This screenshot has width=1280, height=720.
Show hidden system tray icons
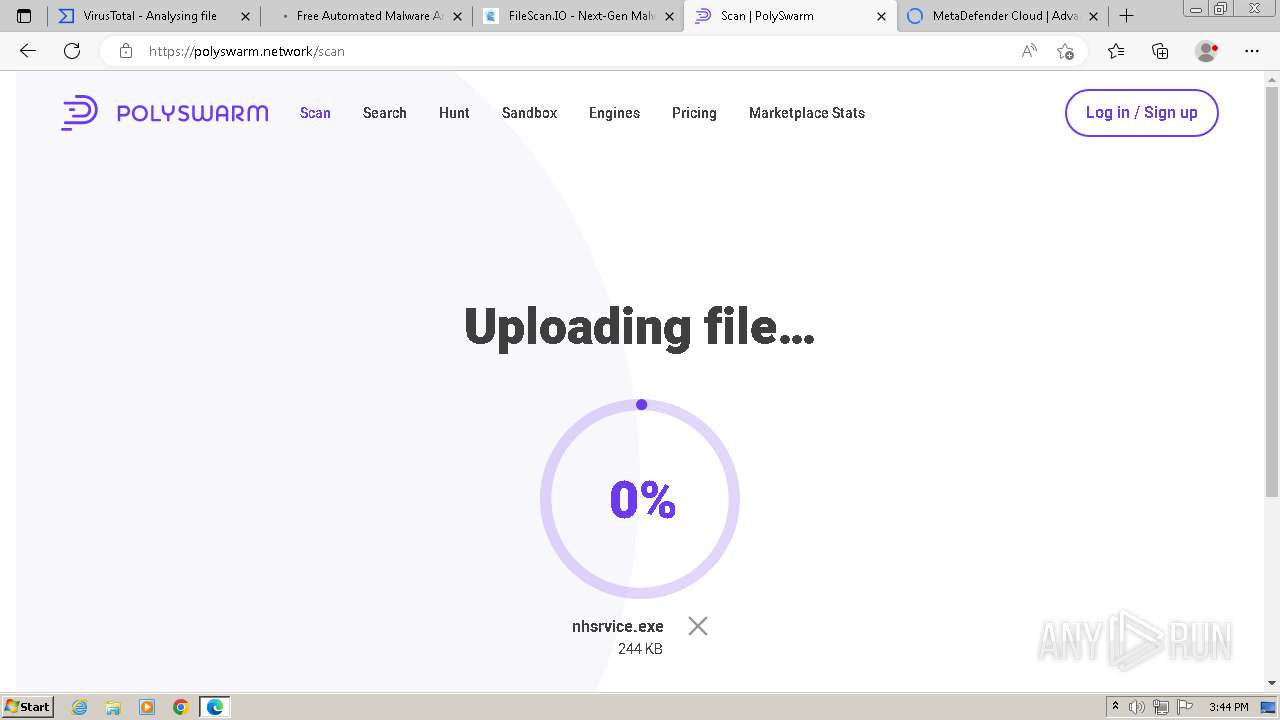pos(1115,707)
